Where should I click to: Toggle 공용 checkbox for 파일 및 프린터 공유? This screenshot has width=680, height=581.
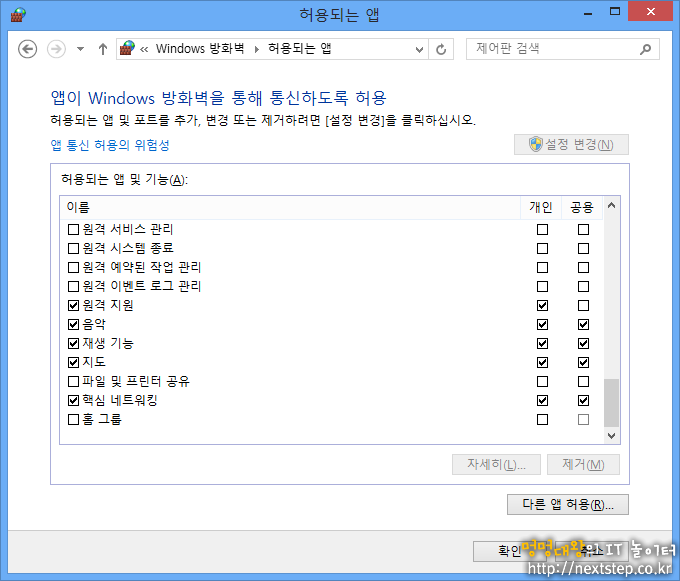coord(583,382)
